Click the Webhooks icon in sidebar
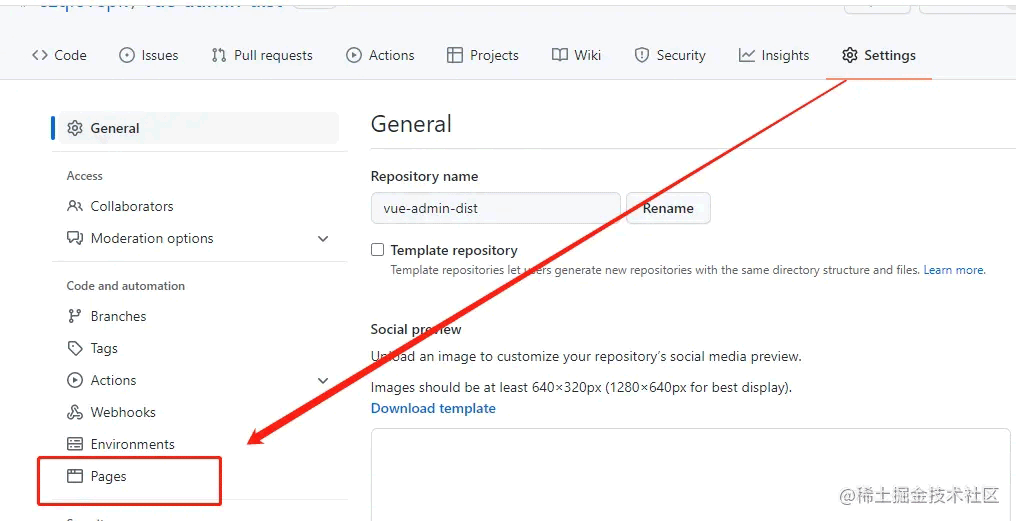Image resolution: width=1016 pixels, height=521 pixels. [75, 412]
